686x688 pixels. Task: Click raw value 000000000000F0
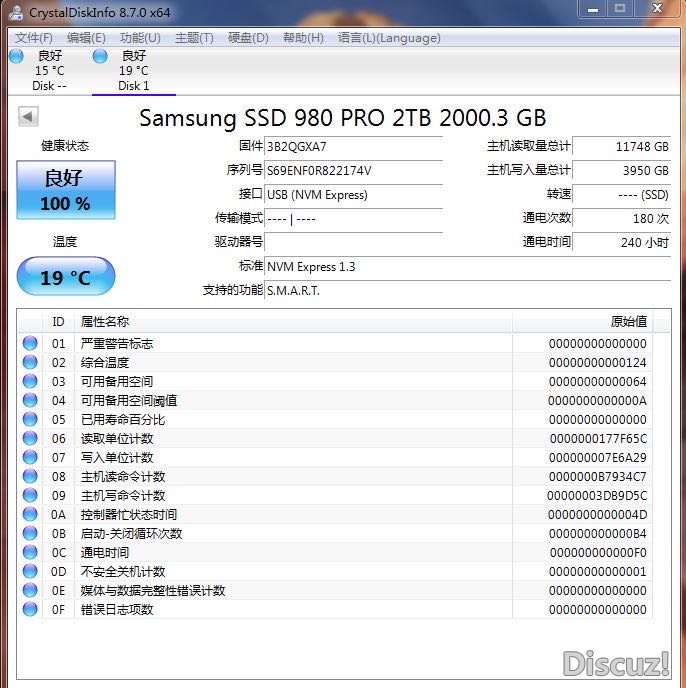(x=598, y=553)
